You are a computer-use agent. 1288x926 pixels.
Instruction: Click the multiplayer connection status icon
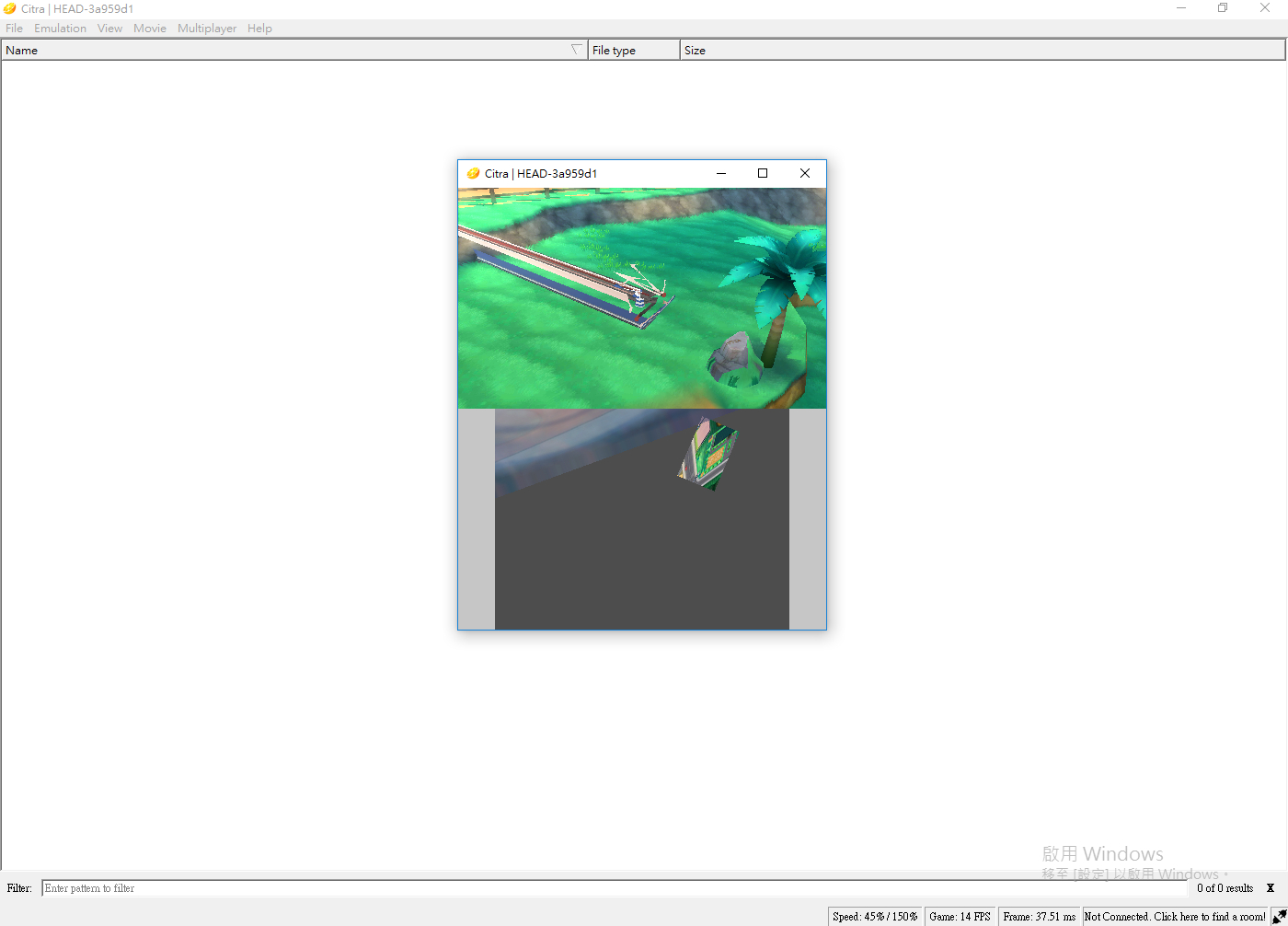pyautogui.click(x=1279, y=916)
